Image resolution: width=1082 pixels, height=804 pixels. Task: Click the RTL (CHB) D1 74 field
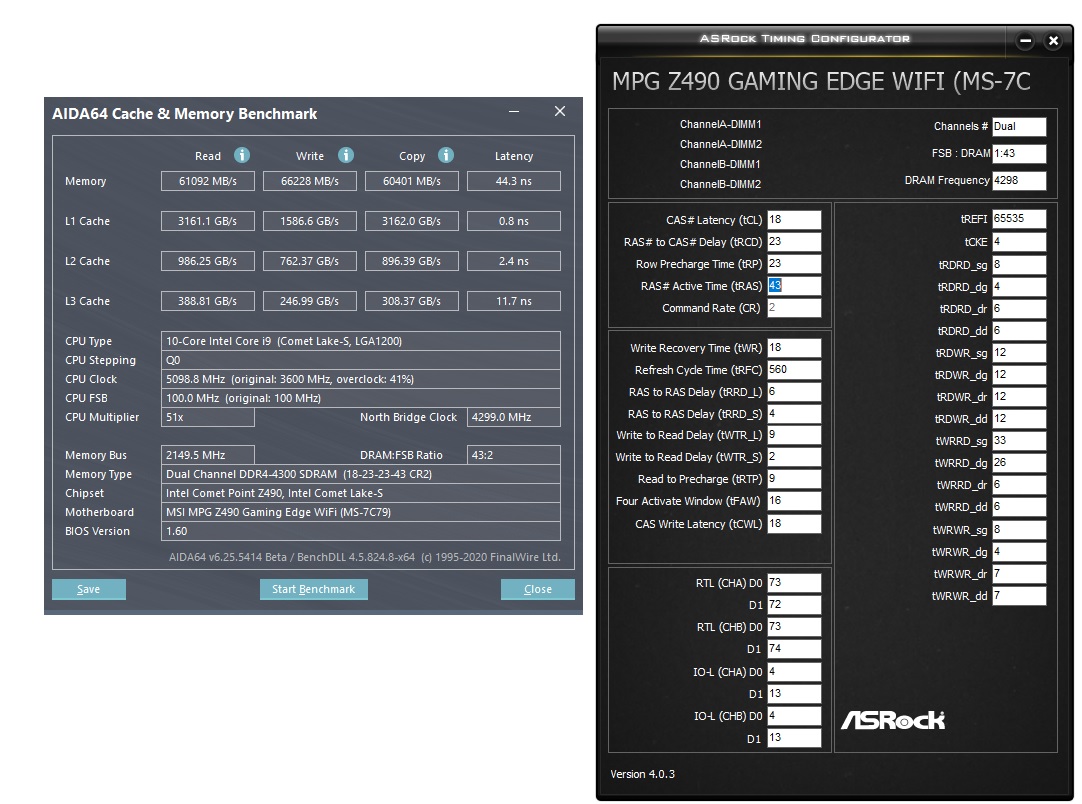pos(794,649)
